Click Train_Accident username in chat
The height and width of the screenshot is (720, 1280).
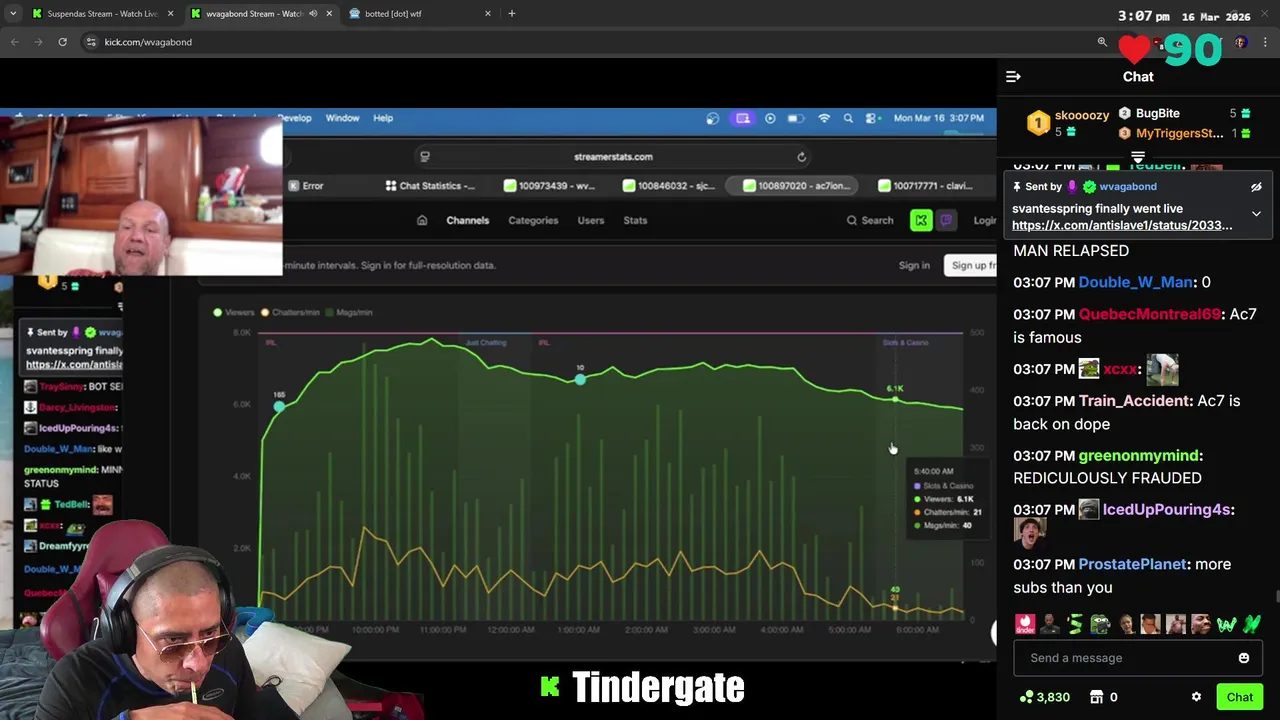1136,401
